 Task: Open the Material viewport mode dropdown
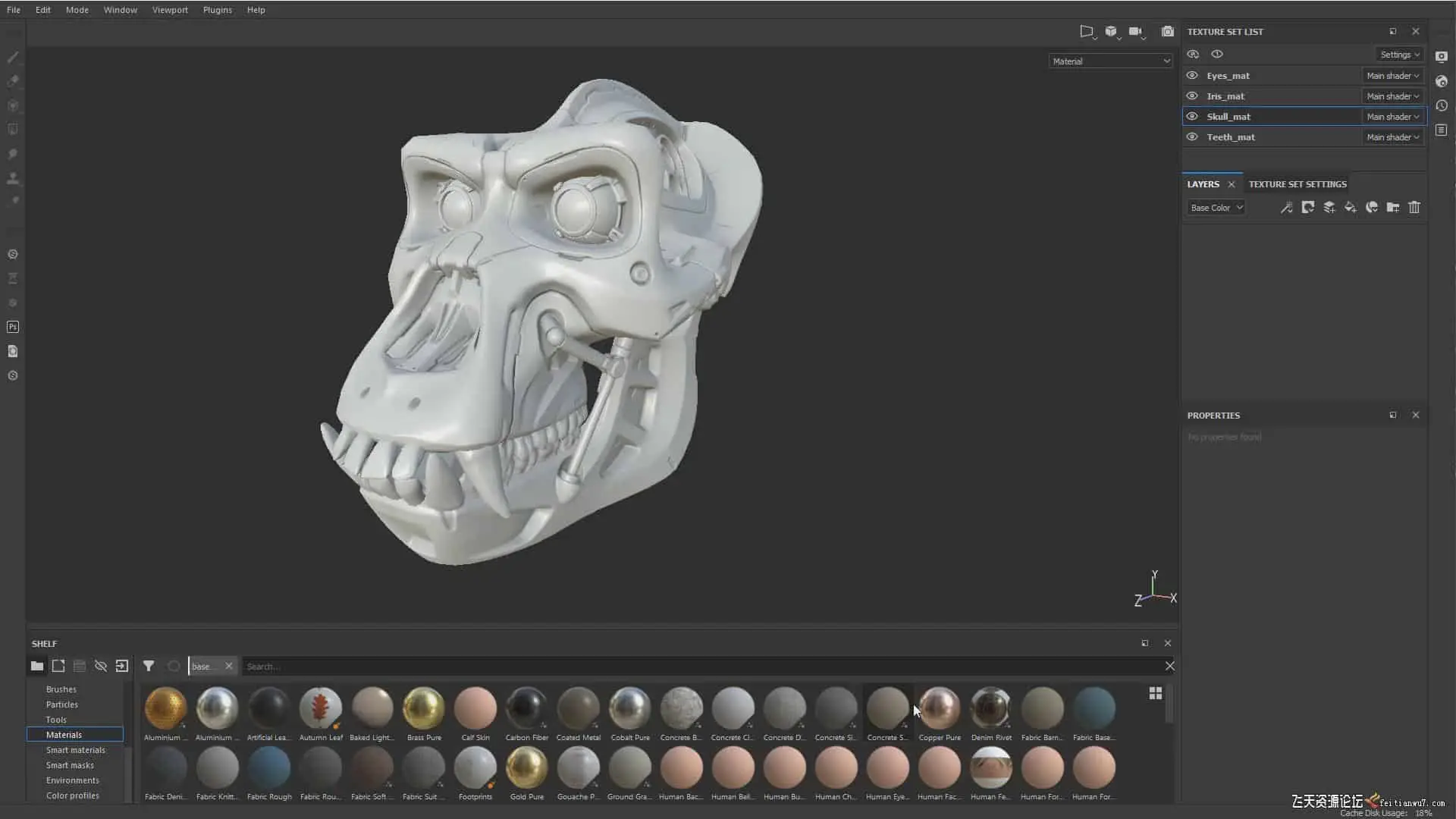click(1110, 61)
